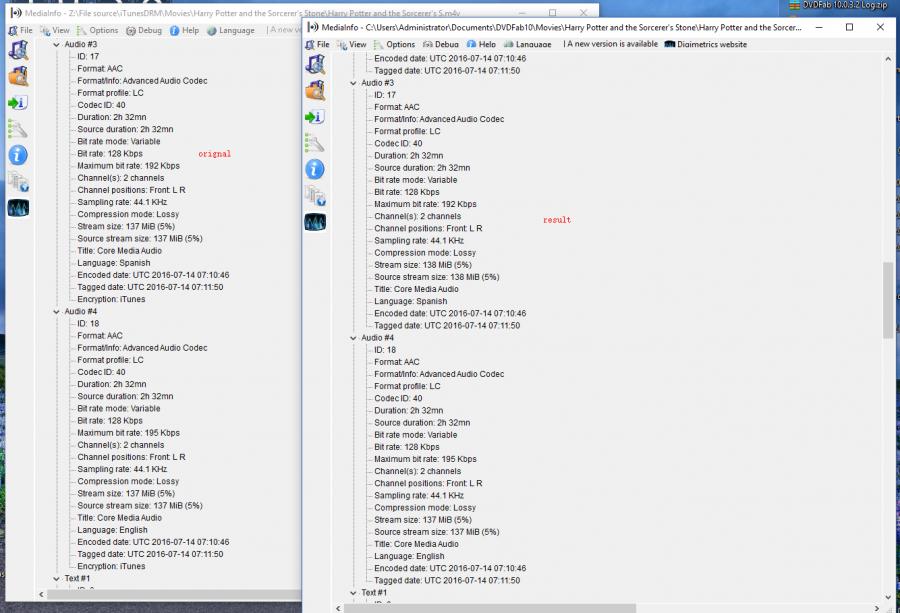900x613 pixels.
Task: Click documents-with-globe icon in back window sidebar
Action: pos(18,181)
